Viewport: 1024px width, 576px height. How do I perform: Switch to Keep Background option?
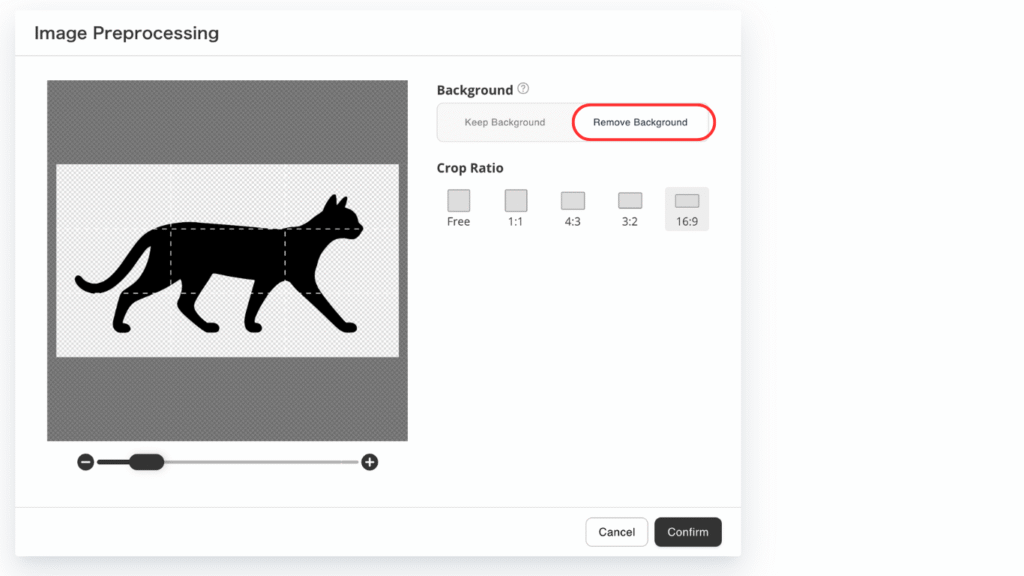click(x=505, y=122)
